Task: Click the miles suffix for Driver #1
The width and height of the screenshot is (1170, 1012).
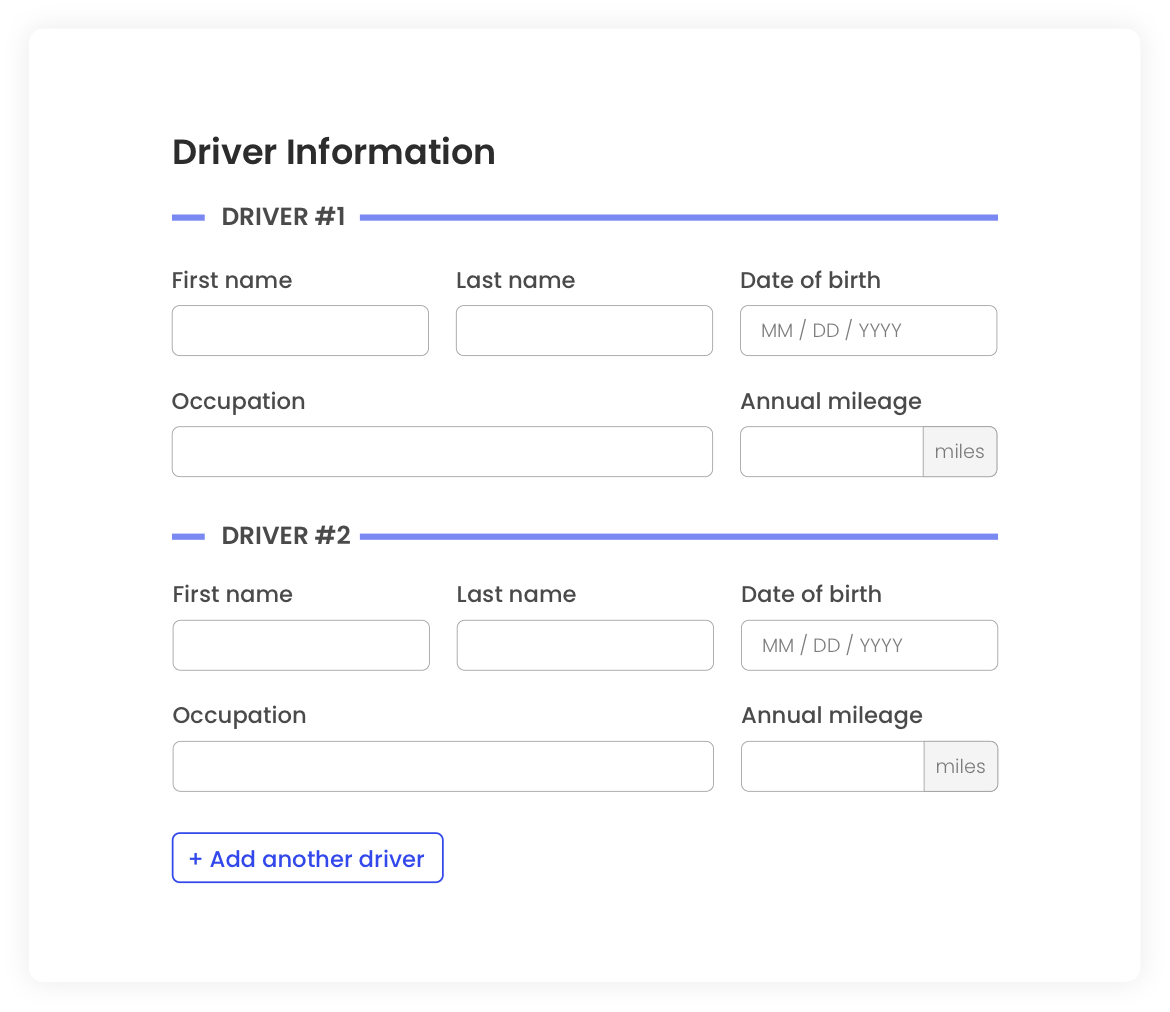Action: pos(959,452)
